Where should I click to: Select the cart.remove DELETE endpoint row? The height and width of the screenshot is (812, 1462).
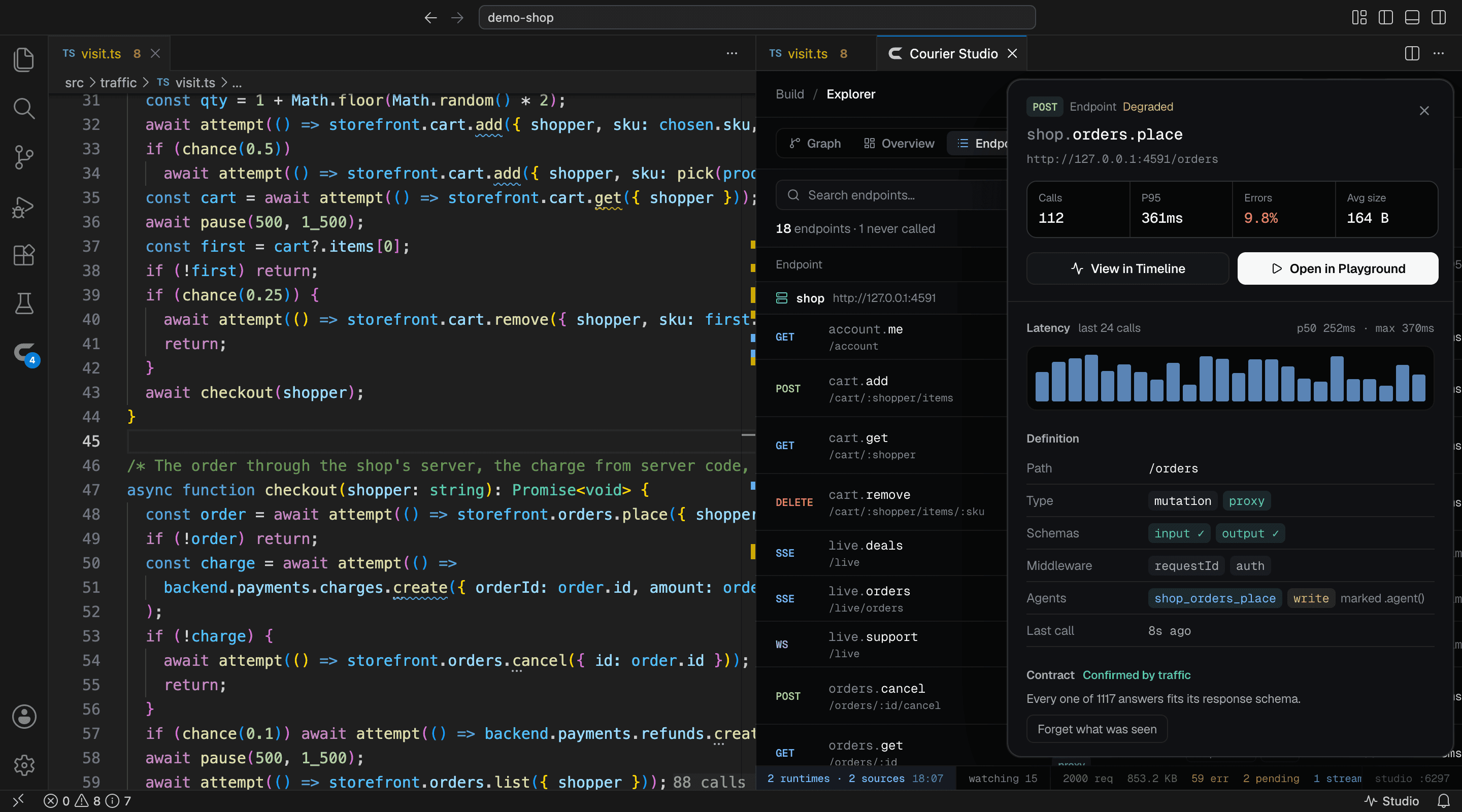(883, 502)
